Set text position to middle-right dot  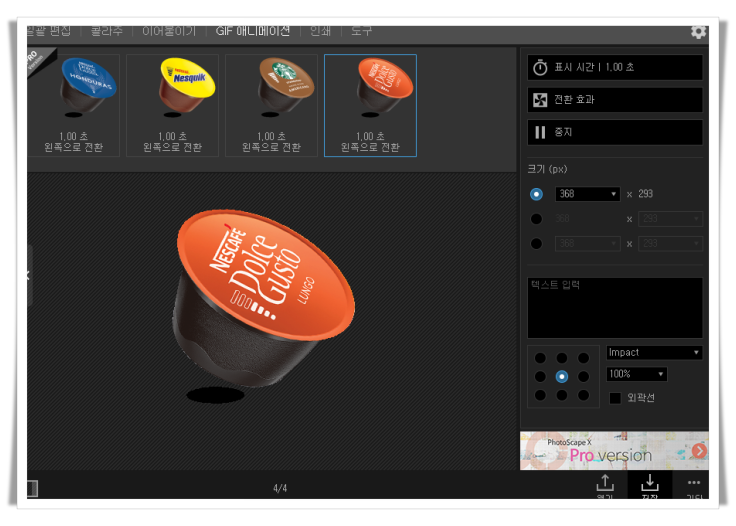click(583, 376)
